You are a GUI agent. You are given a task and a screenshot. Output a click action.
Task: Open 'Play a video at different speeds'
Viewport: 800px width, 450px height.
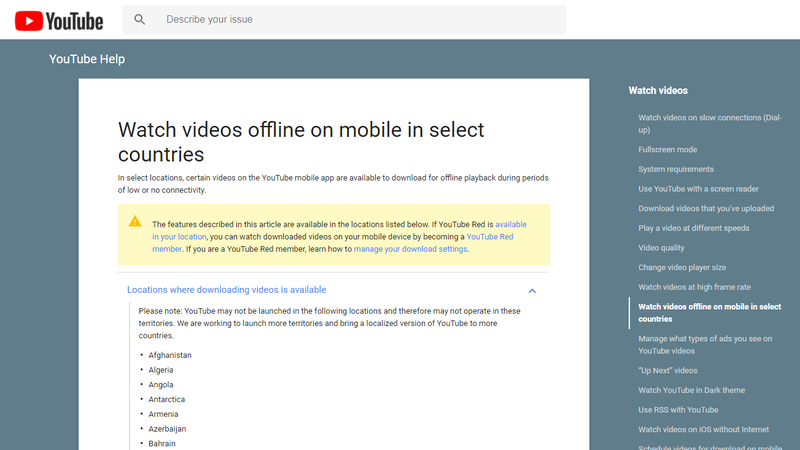tap(694, 228)
